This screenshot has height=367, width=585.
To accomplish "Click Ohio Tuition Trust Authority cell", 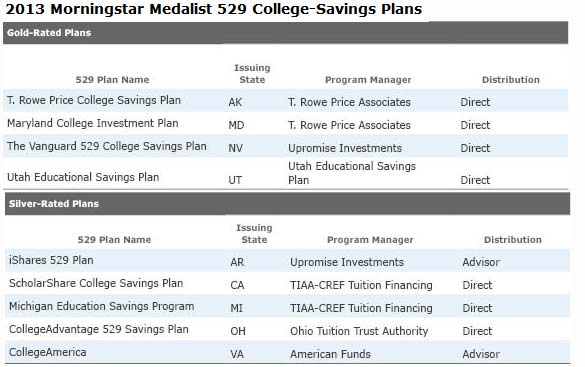I will tap(359, 331).
